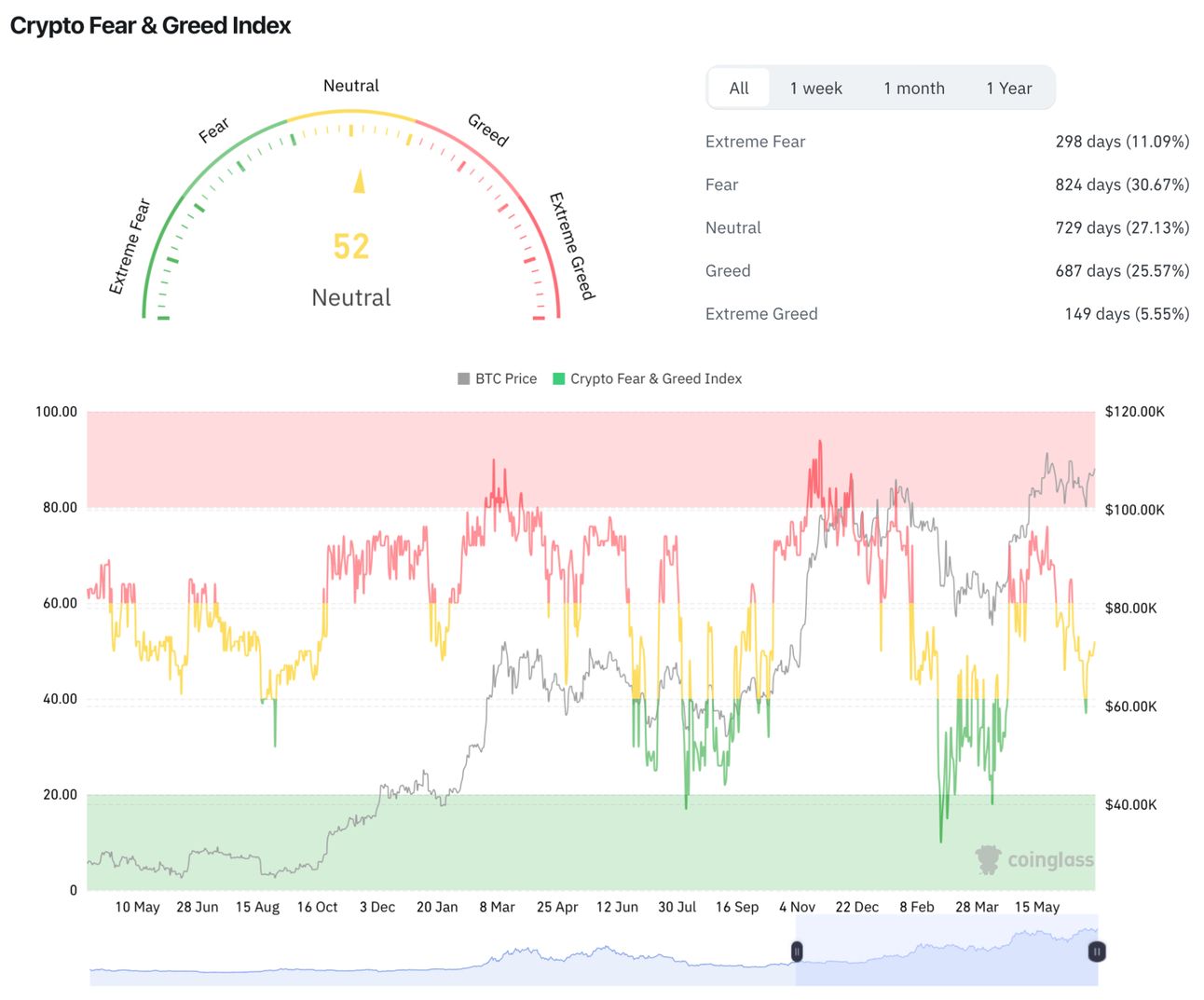Image resolution: width=1204 pixels, height=1000 pixels.
Task: Click the '298 days (11.09%)' value
Action: (1122, 142)
